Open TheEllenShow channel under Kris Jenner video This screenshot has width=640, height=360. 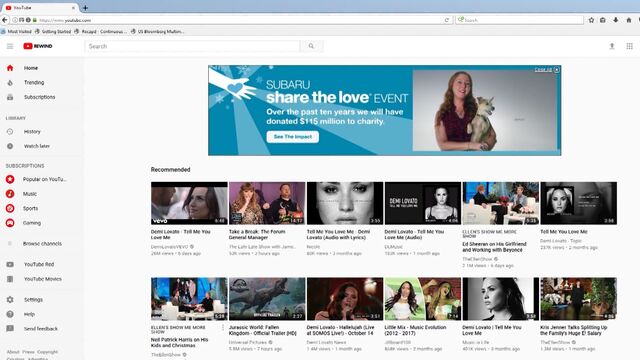tap(555, 342)
